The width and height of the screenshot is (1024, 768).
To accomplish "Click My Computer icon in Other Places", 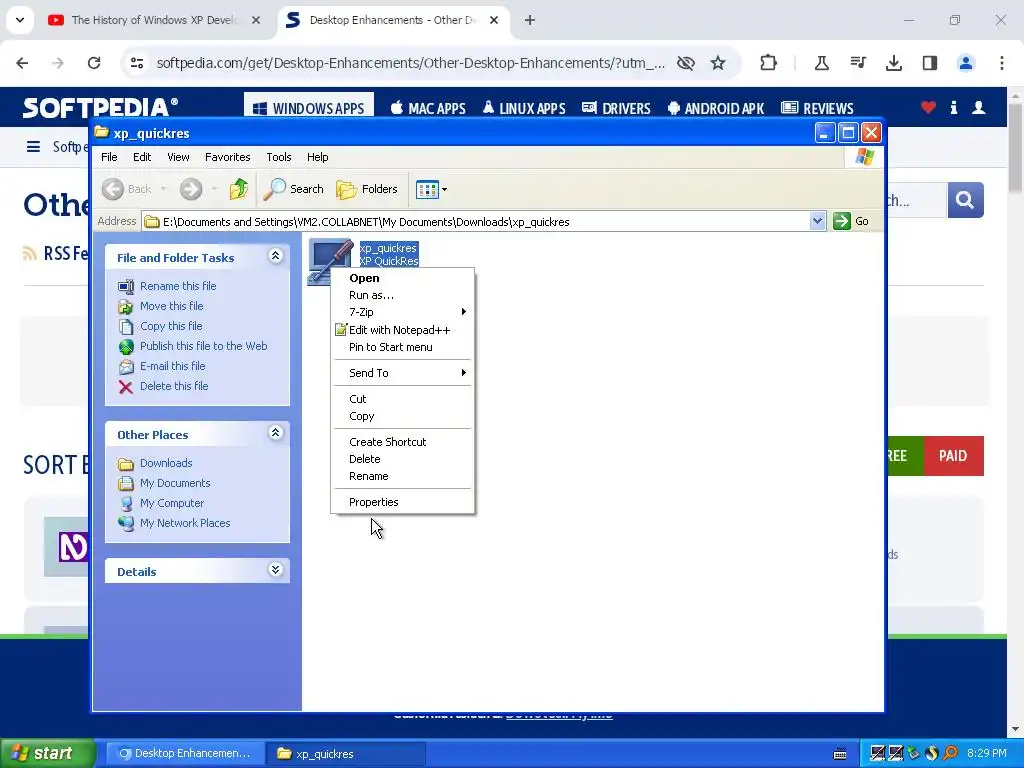I will click(x=125, y=503).
